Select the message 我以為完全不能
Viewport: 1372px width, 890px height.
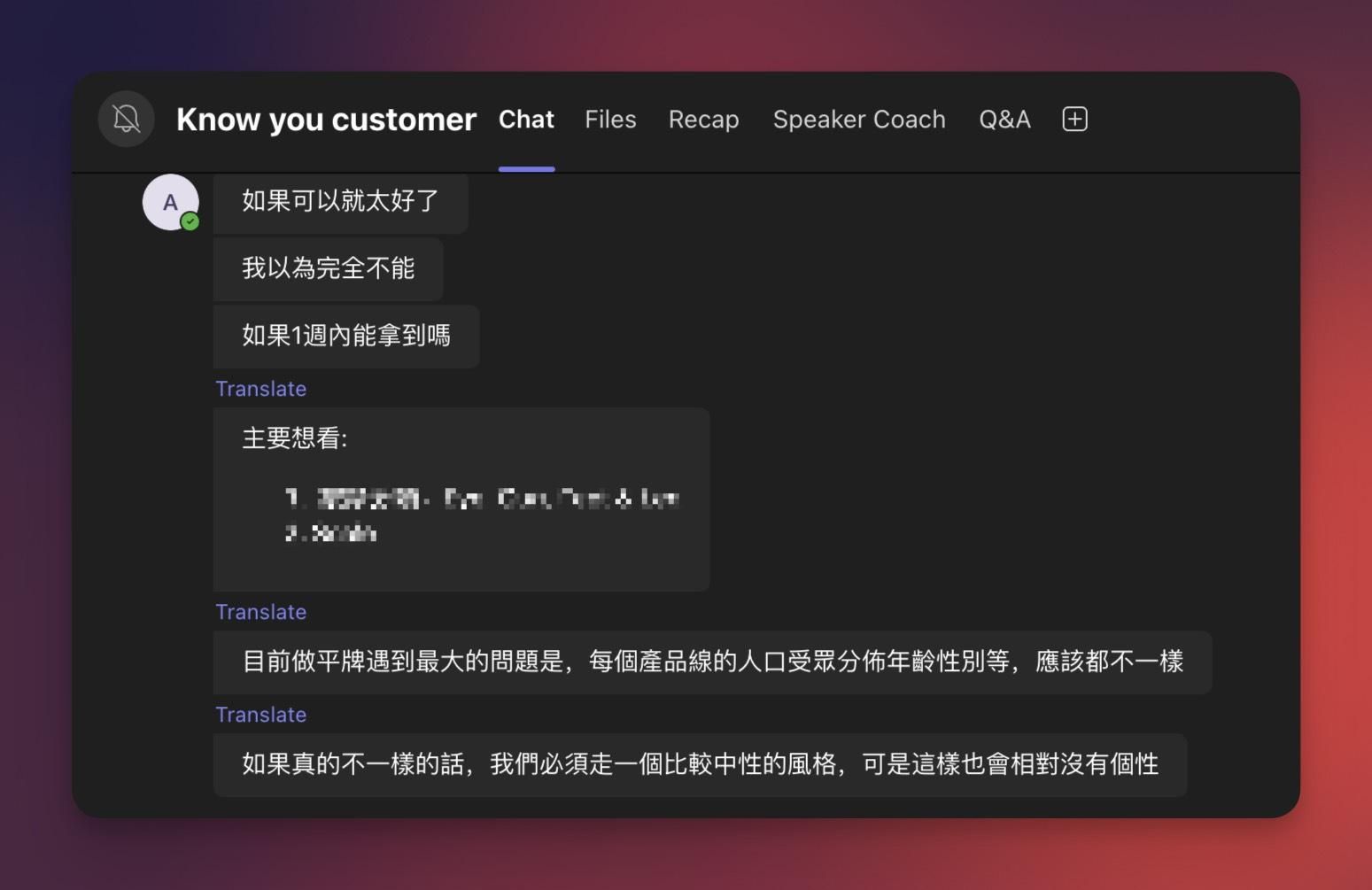[x=329, y=268]
